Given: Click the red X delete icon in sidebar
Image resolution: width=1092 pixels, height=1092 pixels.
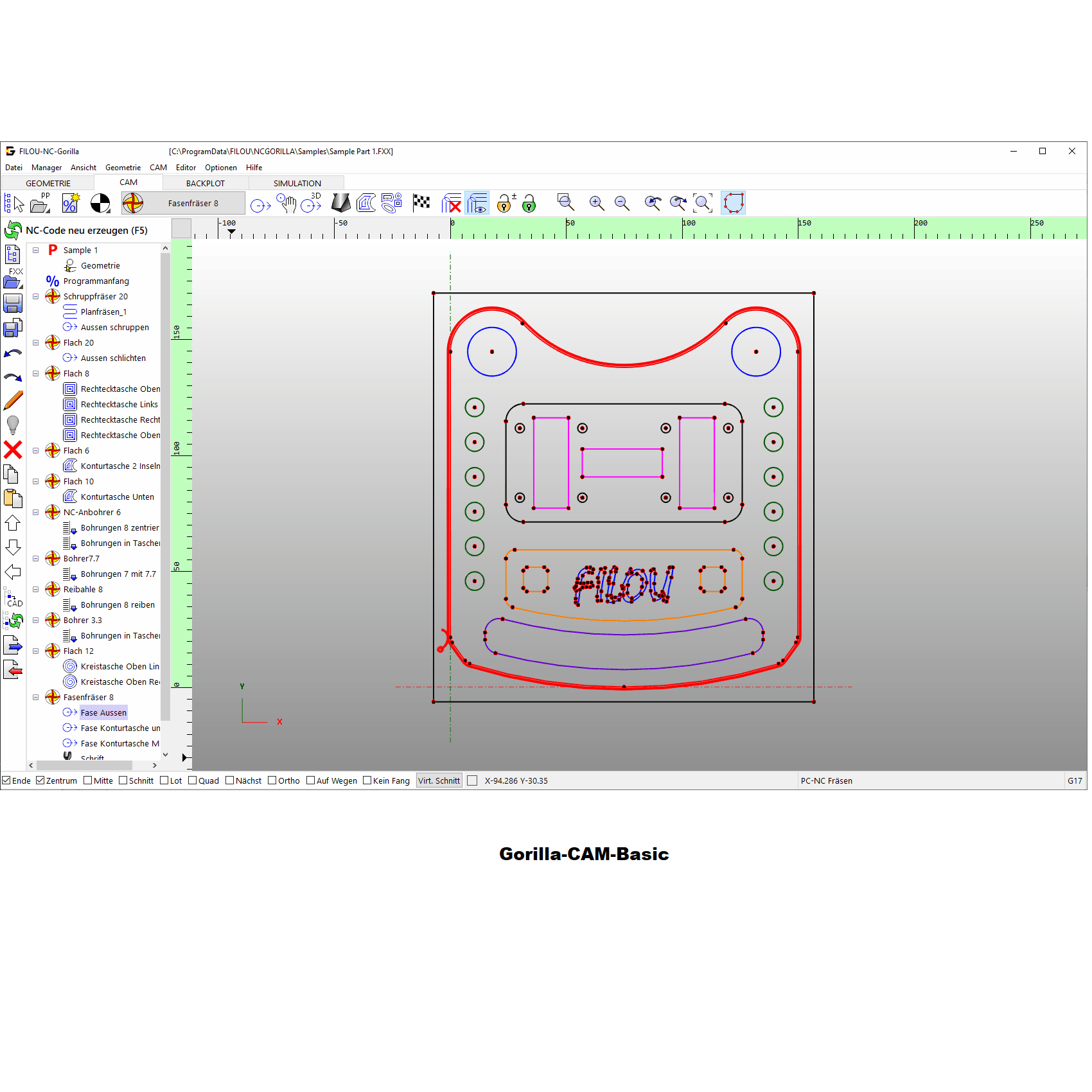Looking at the screenshot, I should [x=13, y=450].
